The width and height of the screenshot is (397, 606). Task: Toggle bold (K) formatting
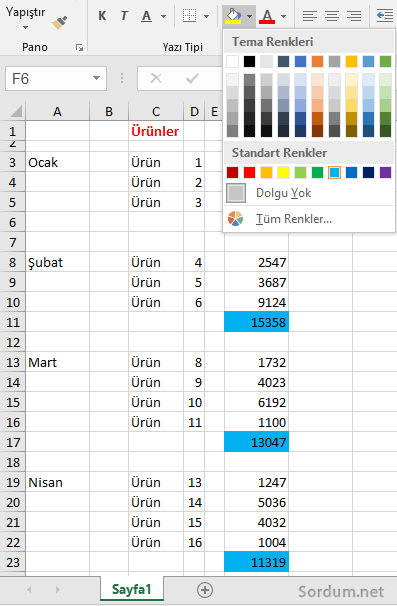point(102,16)
